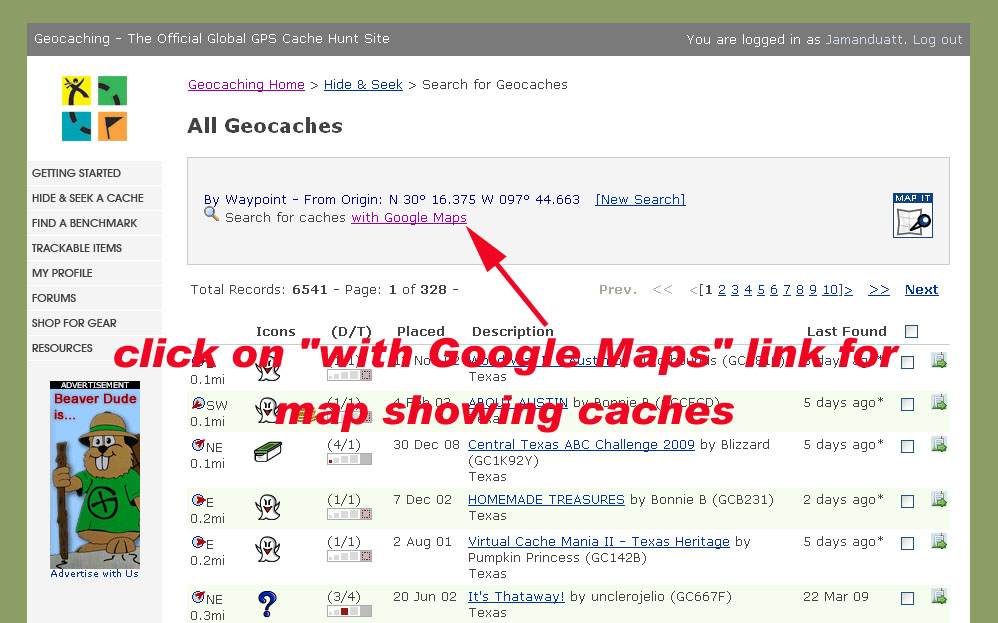Click difficulty/terrain rating bar for HOMEMADE TREASURES
998x623 pixels.
pos(349,514)
